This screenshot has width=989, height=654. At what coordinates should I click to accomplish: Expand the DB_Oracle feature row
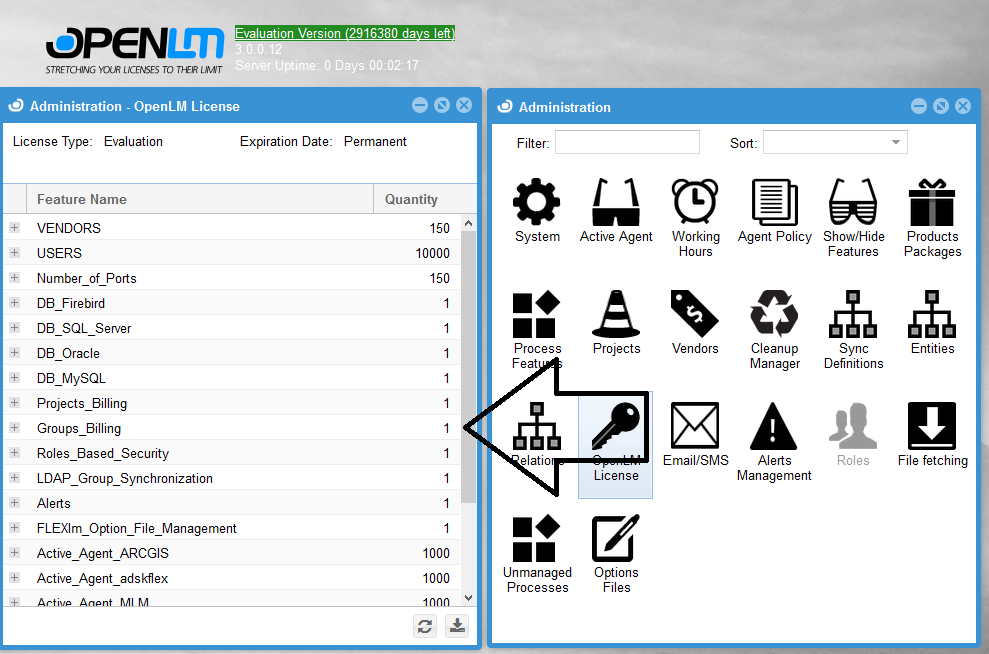(15, 353)
